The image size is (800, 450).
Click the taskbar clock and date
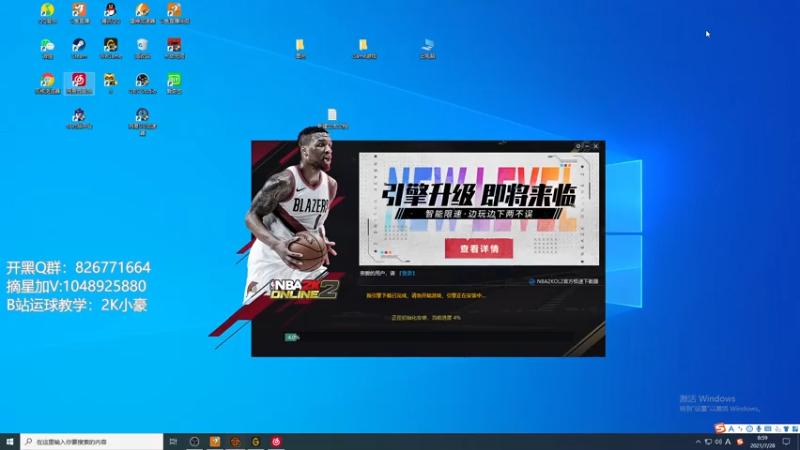click(x=762, y=442)
